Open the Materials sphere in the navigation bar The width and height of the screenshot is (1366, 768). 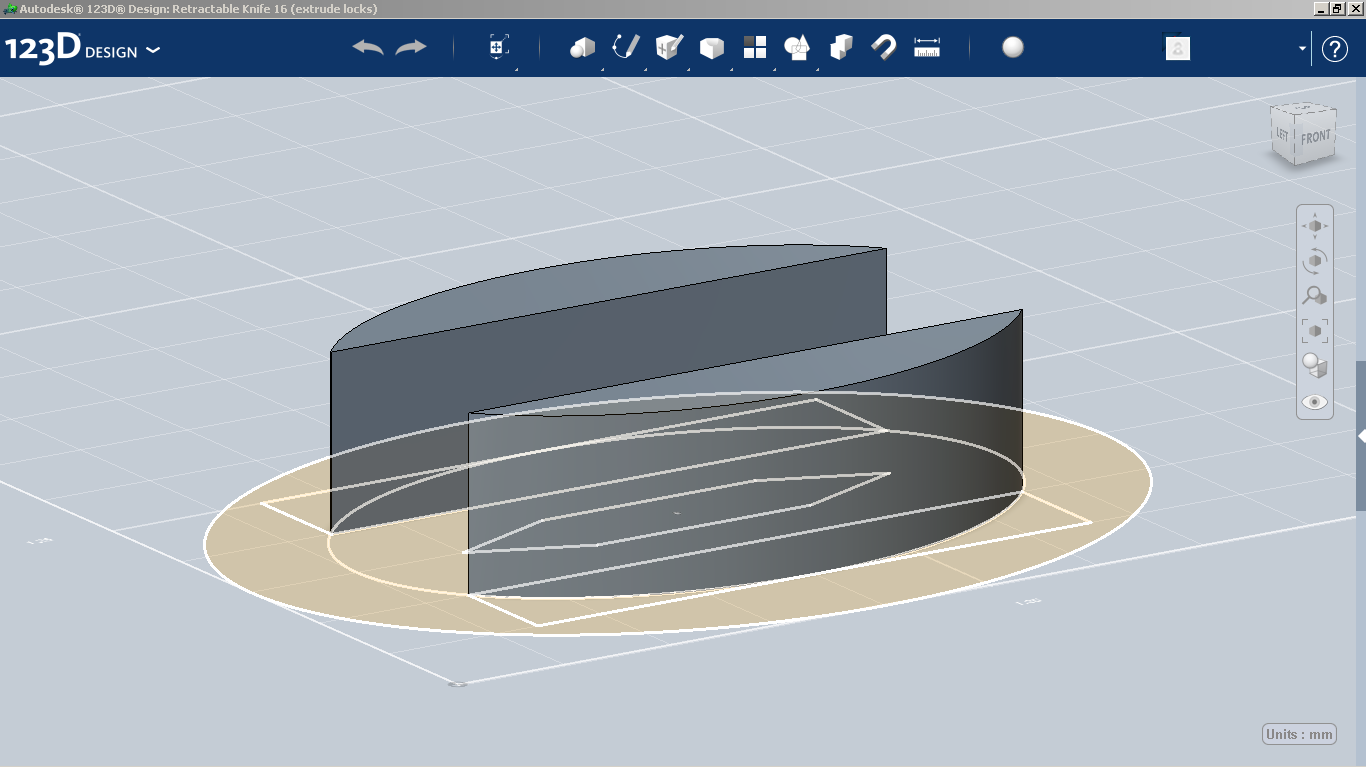pyautogui.click(x=1314, y=367)
